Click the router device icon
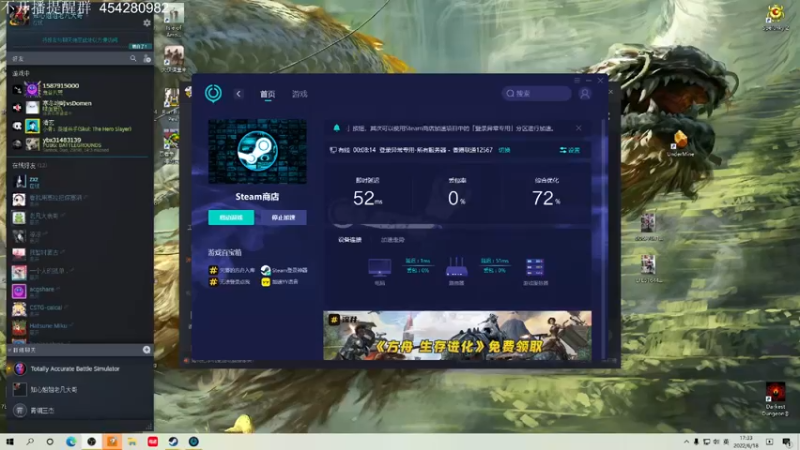This screenshot has height=450, width=800. 456,267
